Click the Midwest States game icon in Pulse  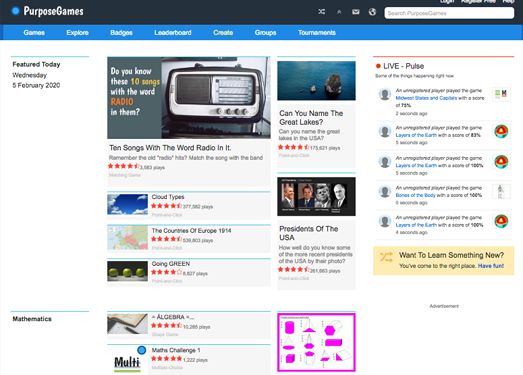(x=501, y=94)
